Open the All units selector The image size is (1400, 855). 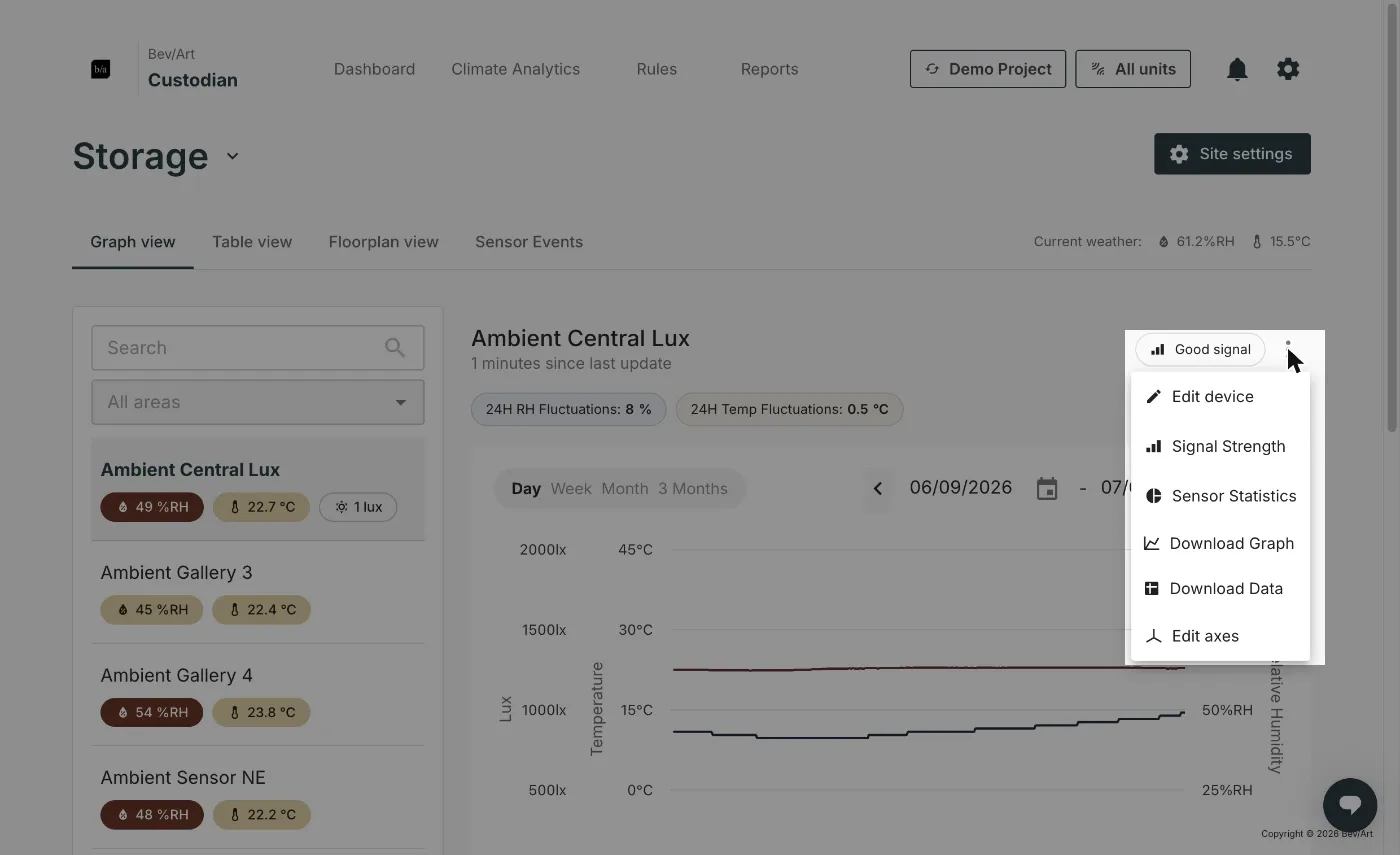coord(1133,69)
